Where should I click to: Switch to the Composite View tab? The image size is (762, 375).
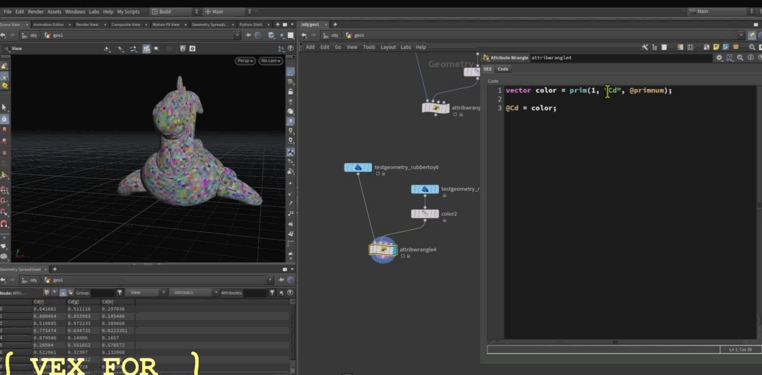pyautogui.click(x=125, y=24)
